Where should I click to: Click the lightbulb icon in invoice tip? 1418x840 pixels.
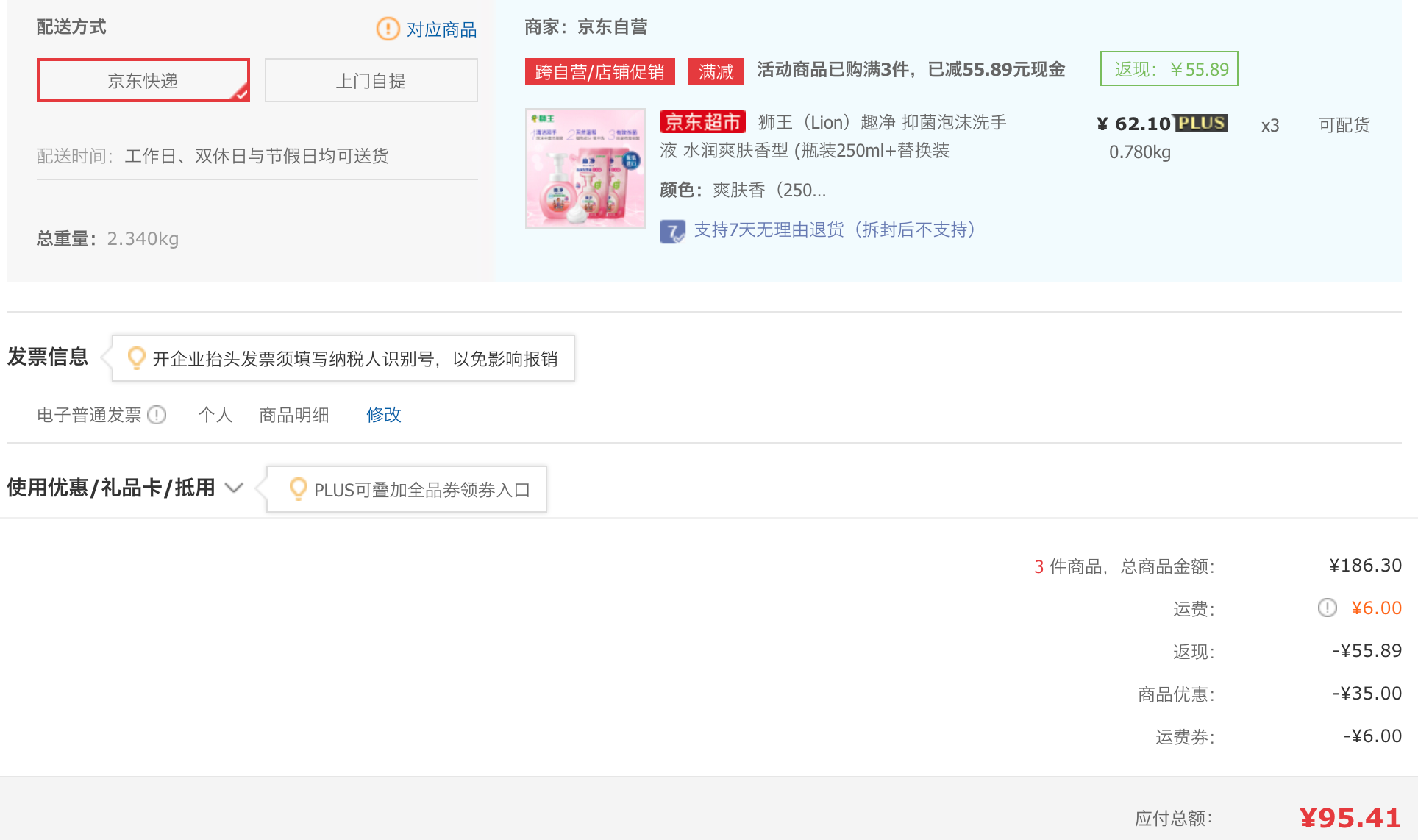pos(136,358)
